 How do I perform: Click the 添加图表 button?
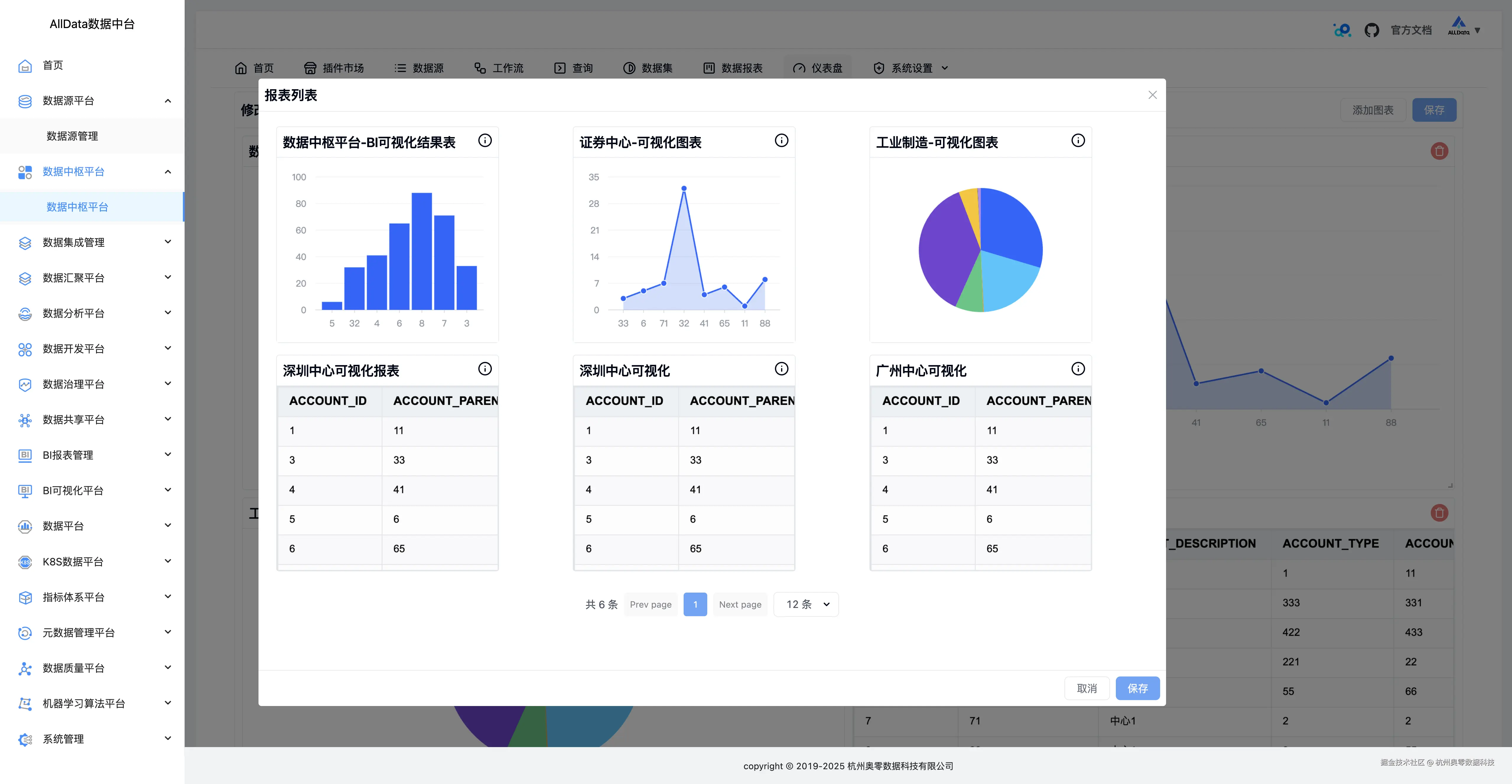(1373, 110)
